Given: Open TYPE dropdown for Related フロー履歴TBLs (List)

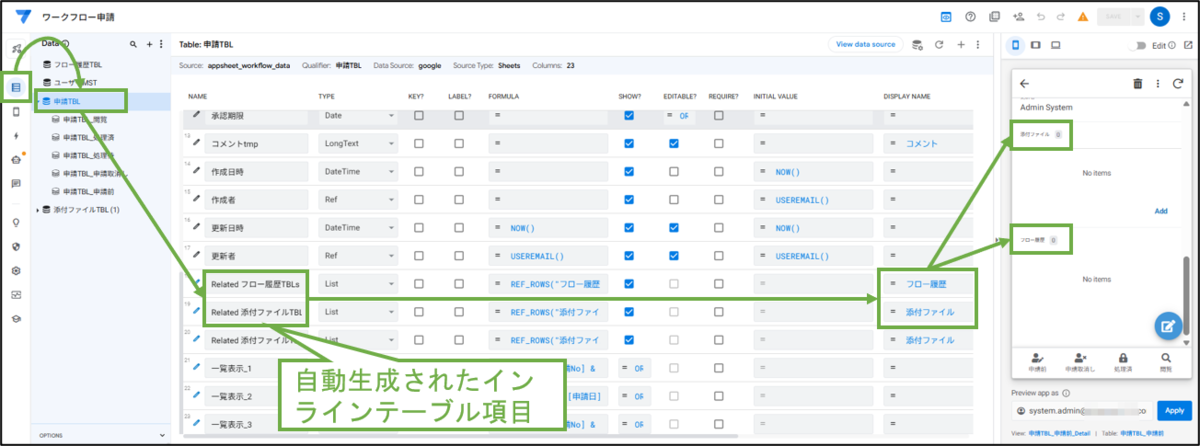Looking at the screenshot, I should pos(358,284).
